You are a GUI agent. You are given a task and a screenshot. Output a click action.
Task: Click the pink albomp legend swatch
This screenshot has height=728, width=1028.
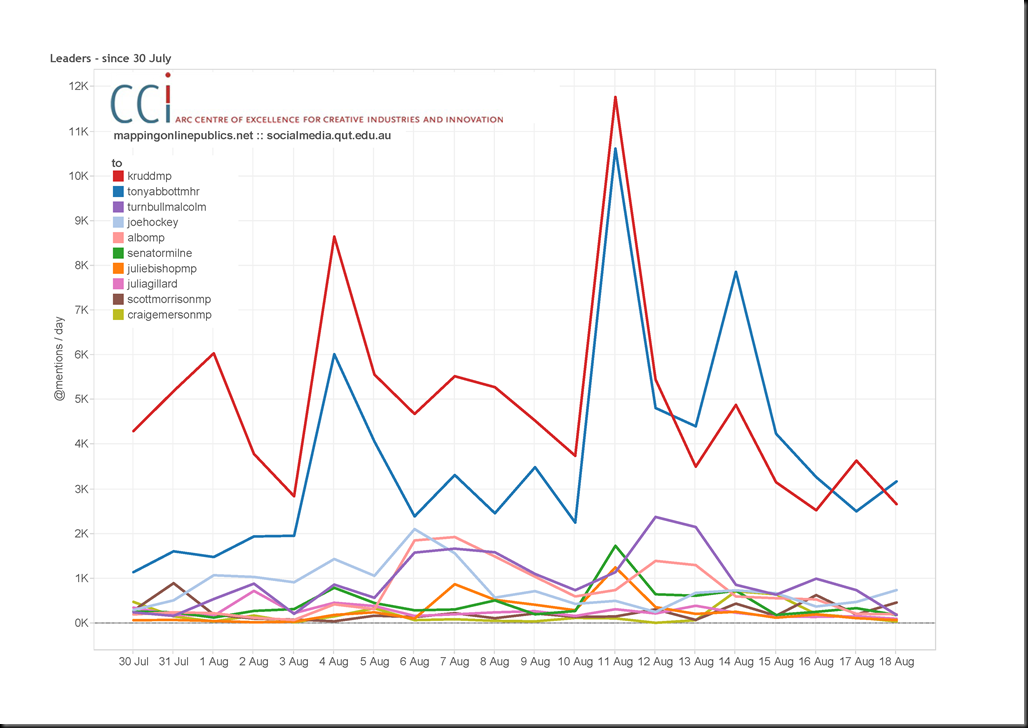[x=118, y=237]
